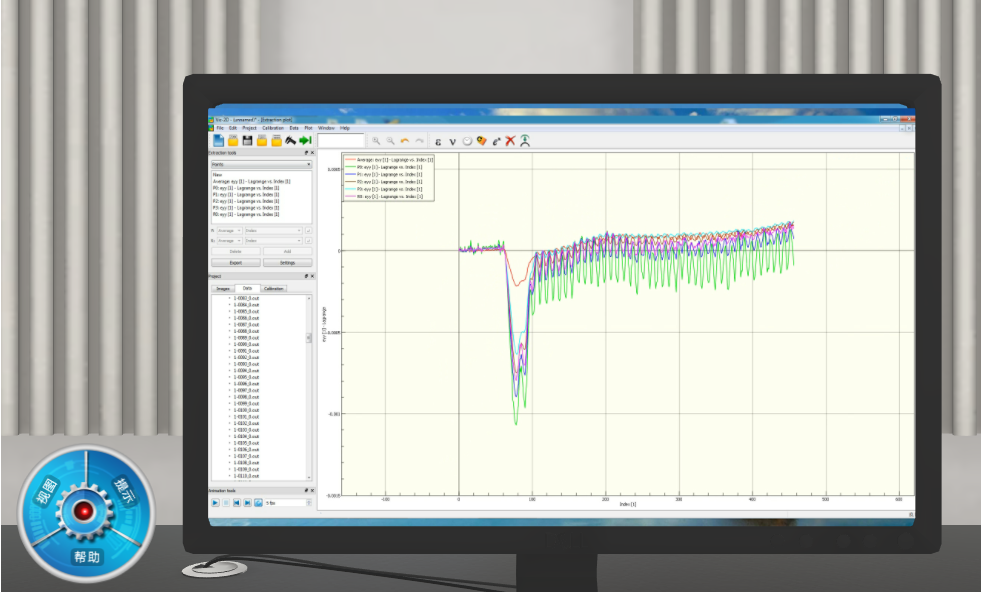Toggle the loop animation button
Viewport: 982px width, 592px height.
coord(258,503)
